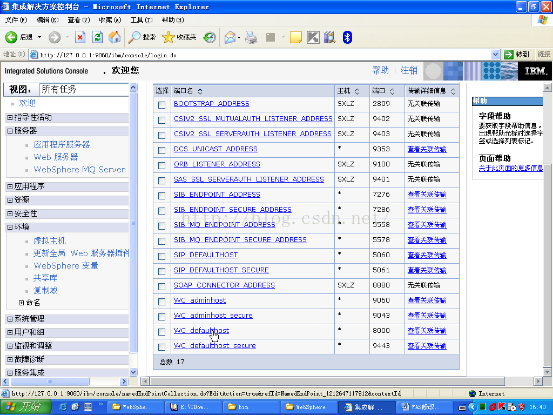Sort by the transport details column arrows

pyautogui.click(x=453, y=92)
